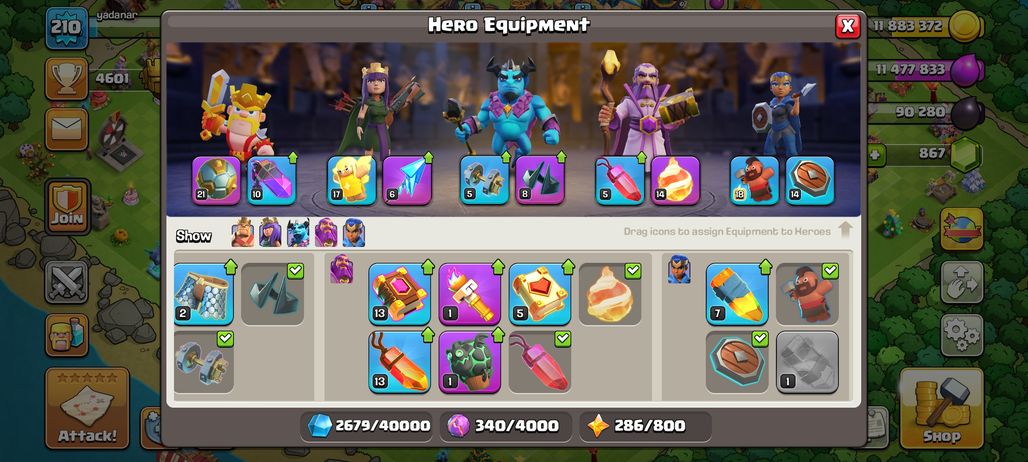1028x462 pixels.
Task: Click the Shop button with hammer
Action: [x=941, y=408]
